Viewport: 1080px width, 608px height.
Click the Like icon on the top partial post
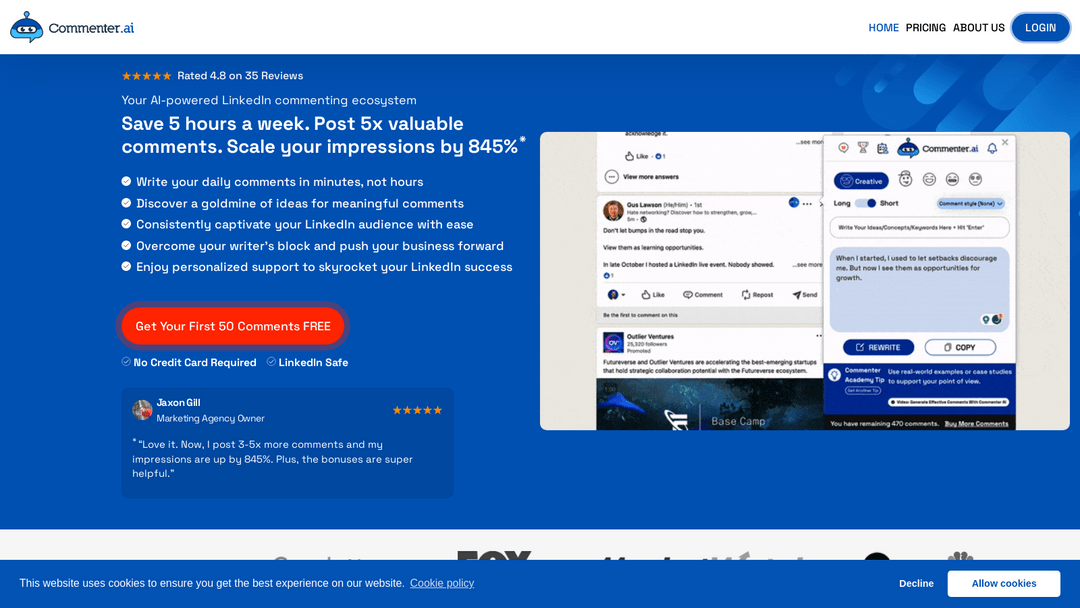(629, 156)
